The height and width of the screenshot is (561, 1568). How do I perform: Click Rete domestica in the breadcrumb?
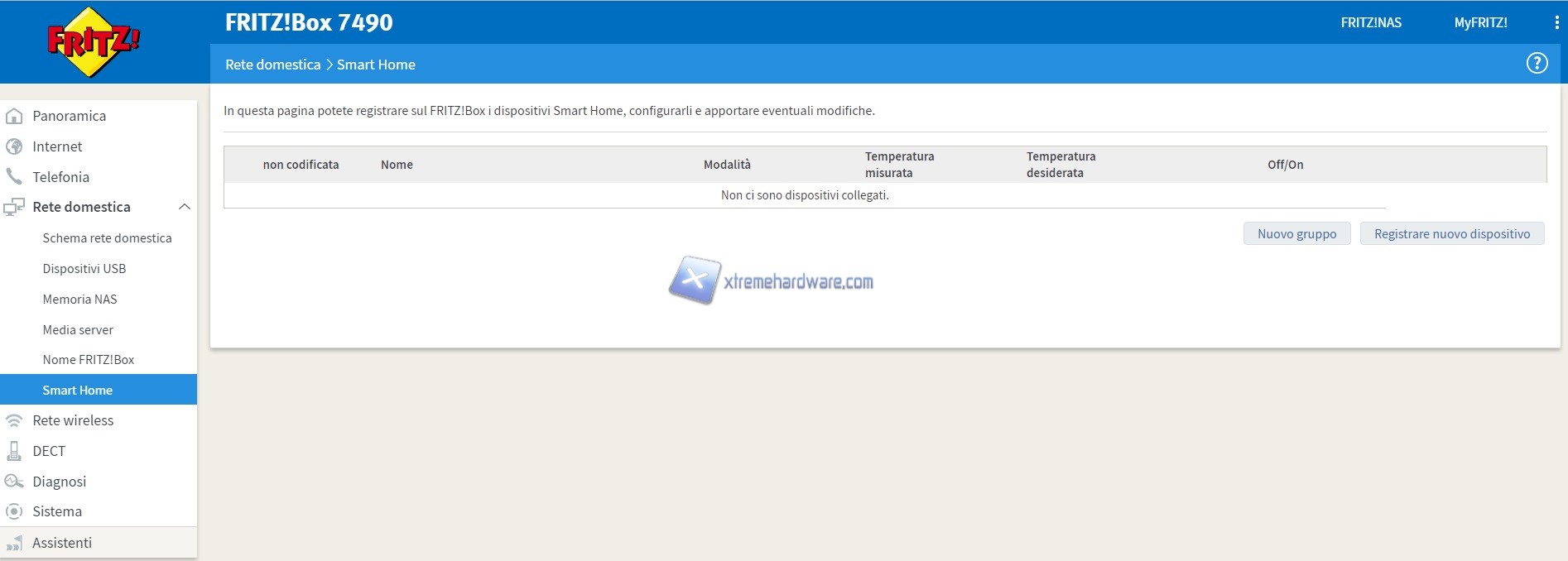272,65
